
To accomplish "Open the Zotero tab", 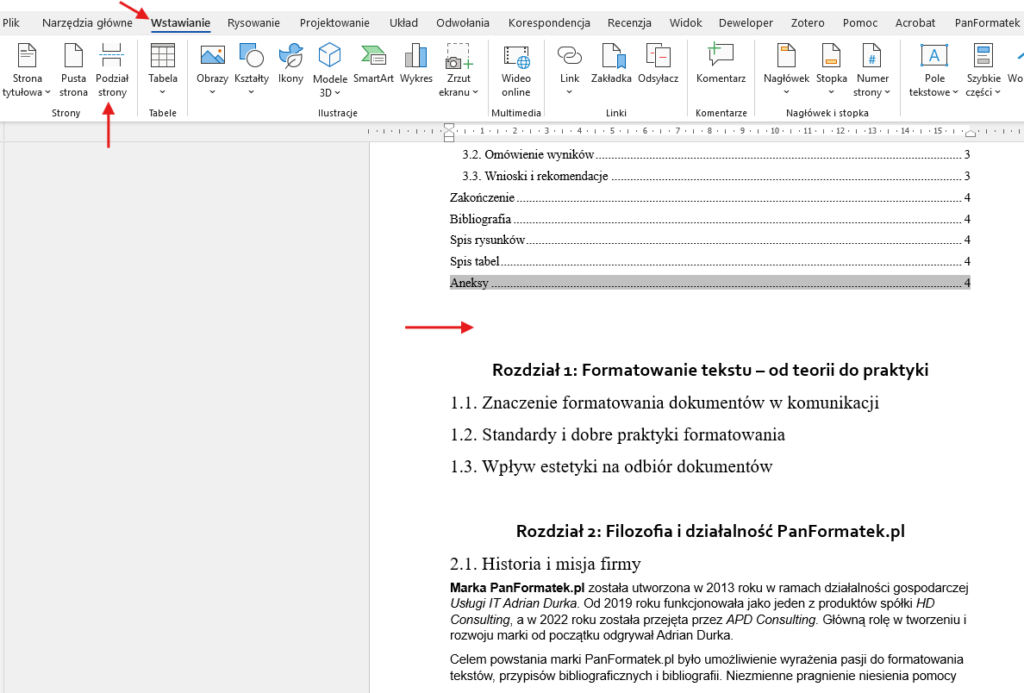I will coord(808,23).
